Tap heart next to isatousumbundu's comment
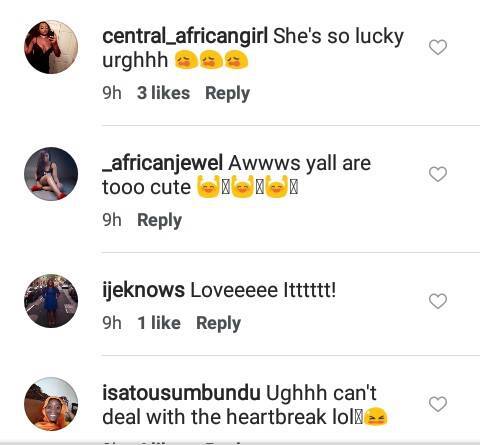This screenshot has width=480, height=445. (x=438, y=404)
